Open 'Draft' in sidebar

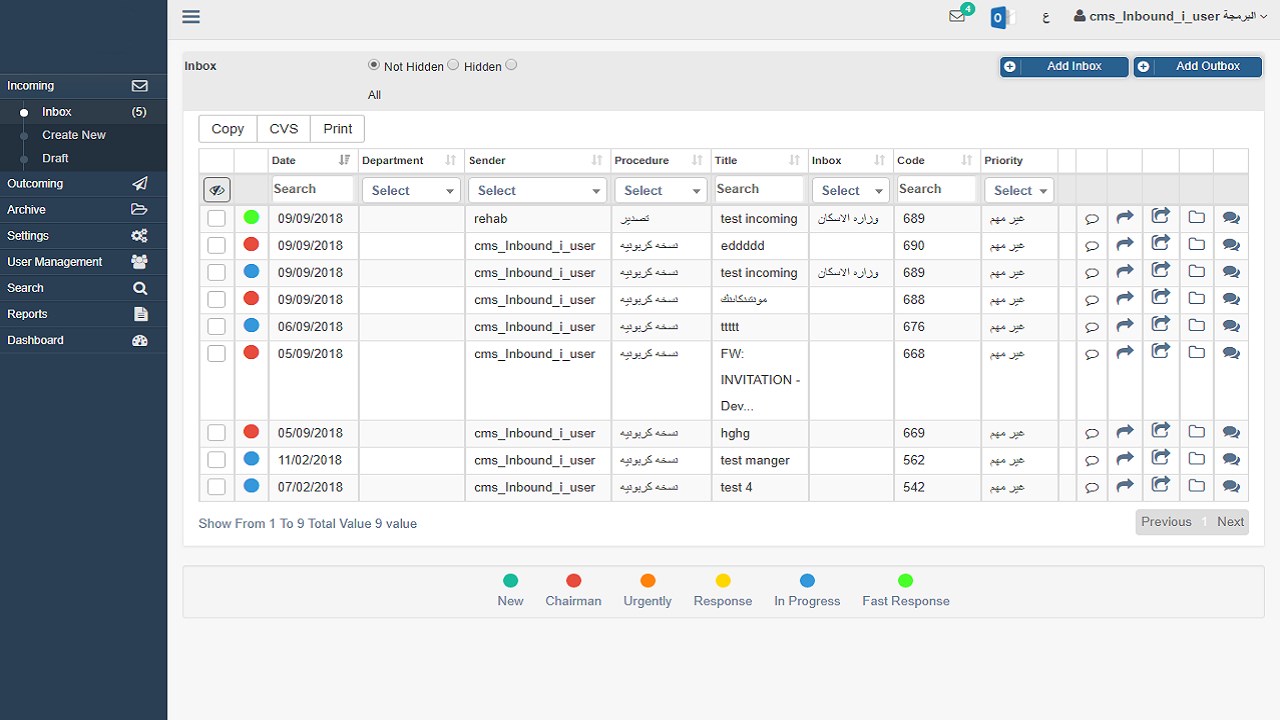coord(55,158)
